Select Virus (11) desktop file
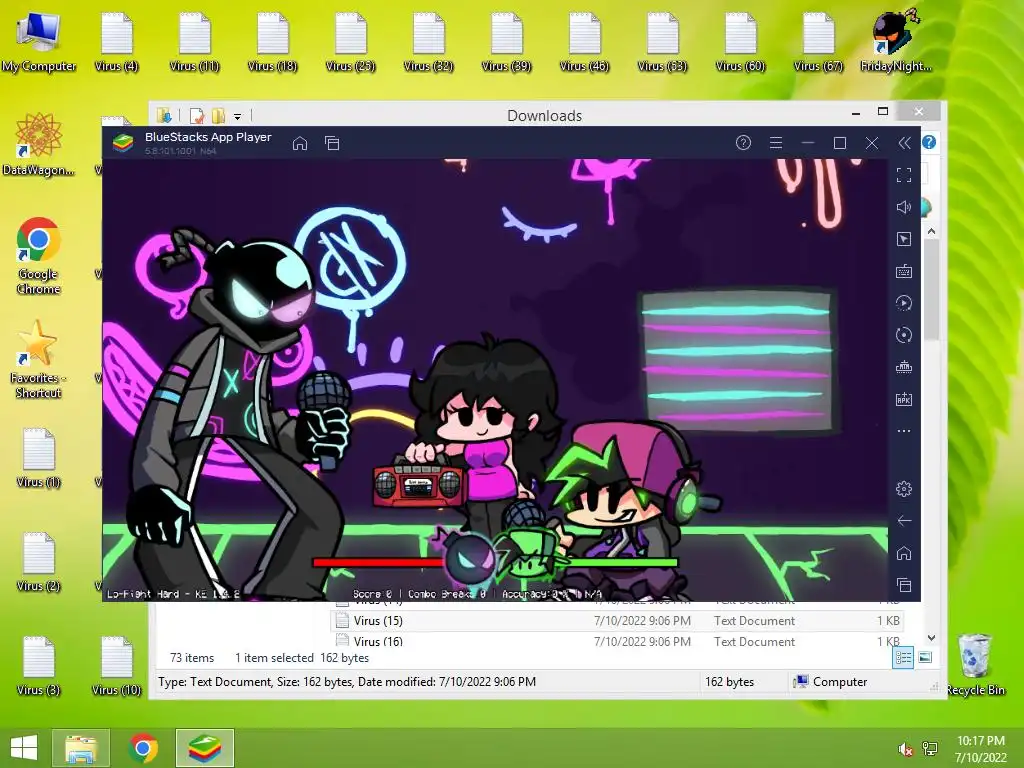Screen dimensions: 1024x768 point(195,40)
